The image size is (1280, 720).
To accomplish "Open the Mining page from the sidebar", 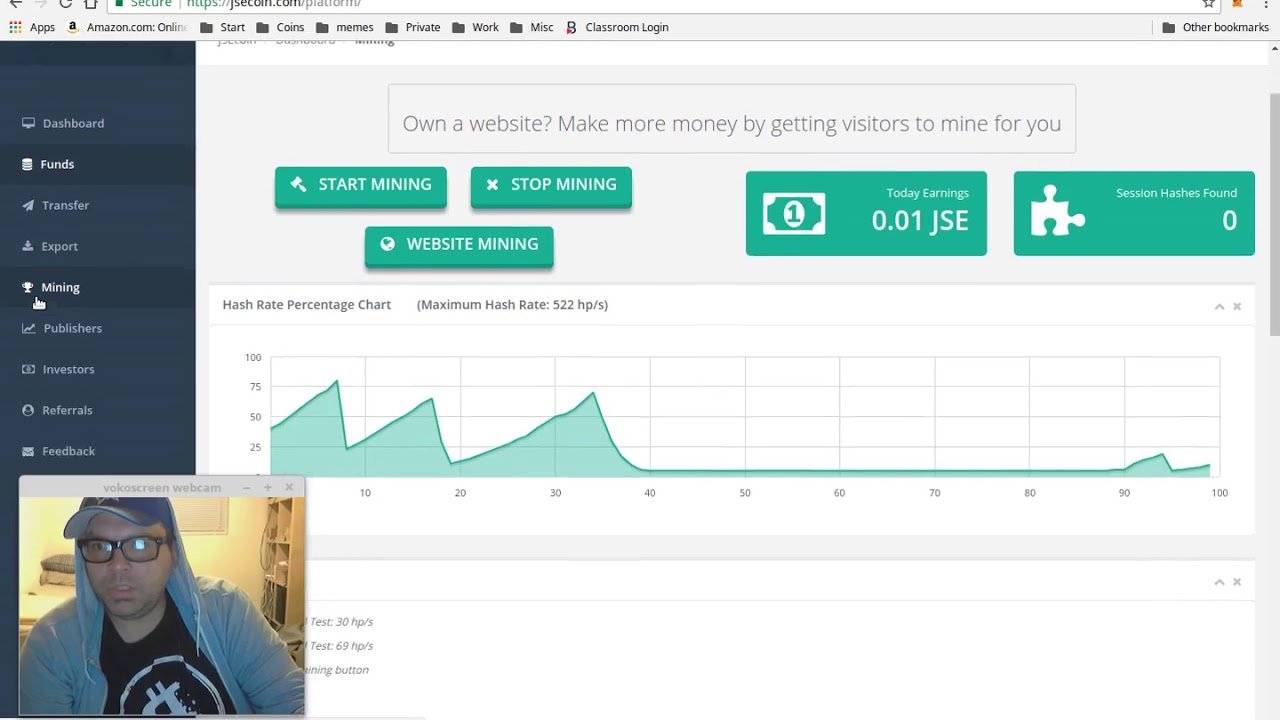I will coord(60,287).
